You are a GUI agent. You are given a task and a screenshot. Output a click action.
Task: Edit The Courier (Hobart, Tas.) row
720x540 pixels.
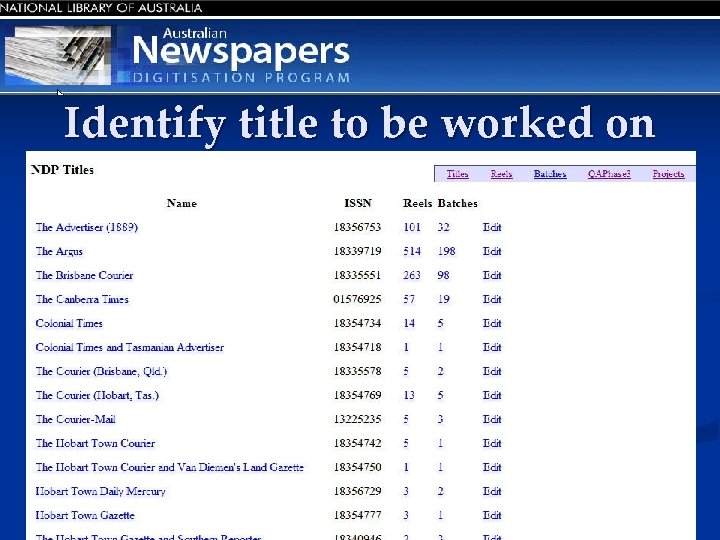[492, 395]
